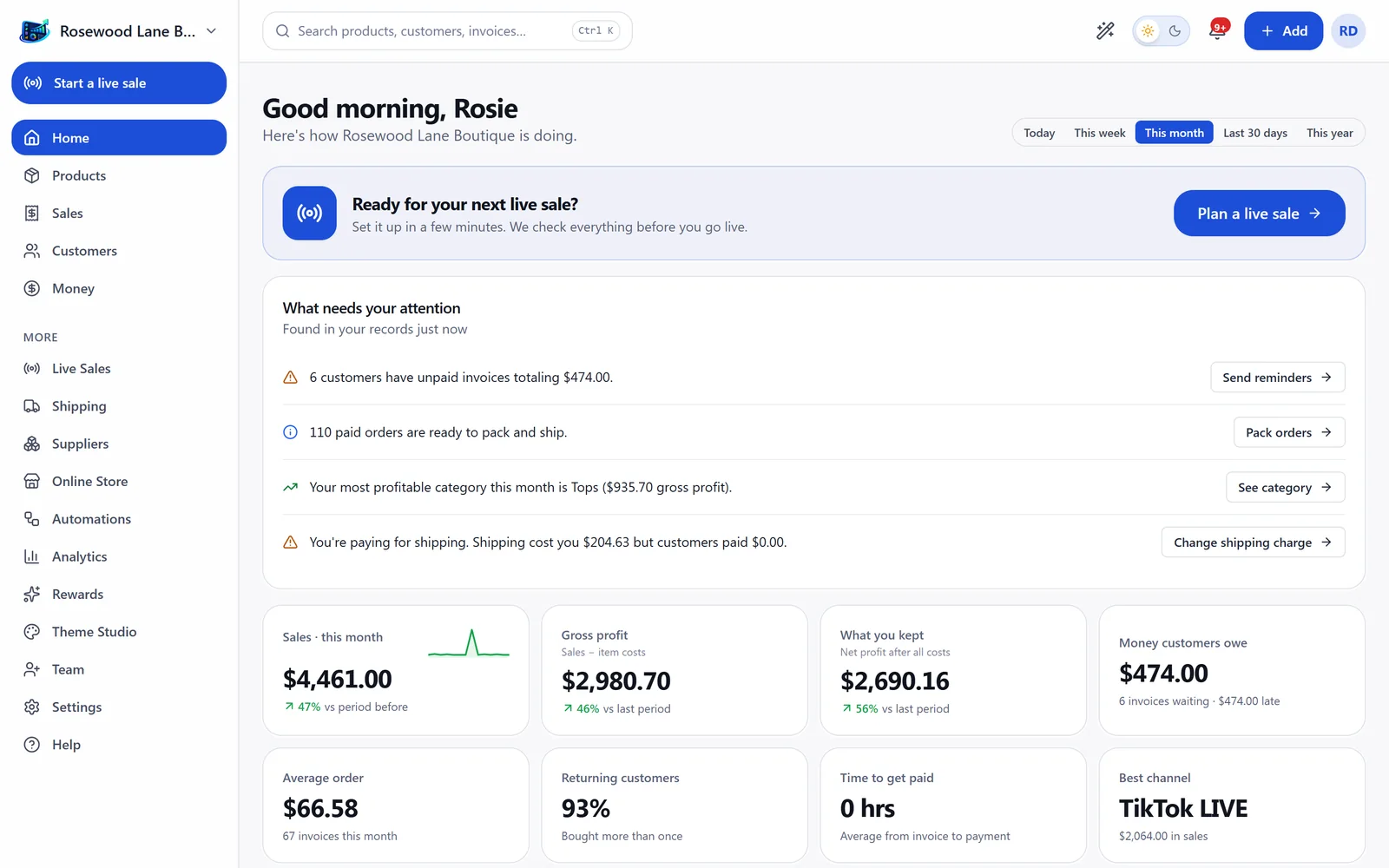Open Suppliers boxes icon in sidebar
The height and width of the screenshot is (868, 1389).
click(32, 444)
